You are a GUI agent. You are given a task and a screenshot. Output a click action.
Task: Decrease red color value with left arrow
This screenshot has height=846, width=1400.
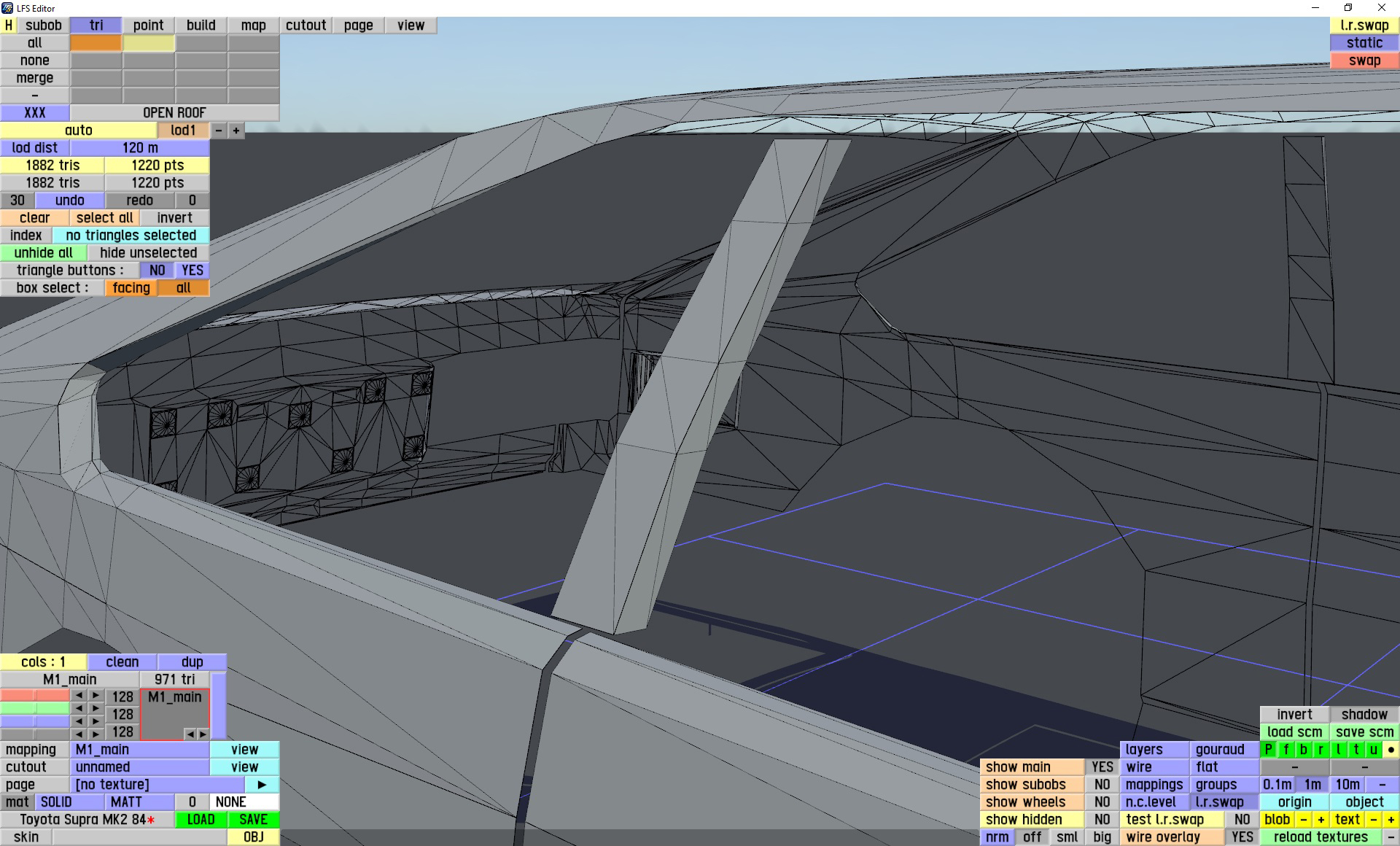click(79, 696)
